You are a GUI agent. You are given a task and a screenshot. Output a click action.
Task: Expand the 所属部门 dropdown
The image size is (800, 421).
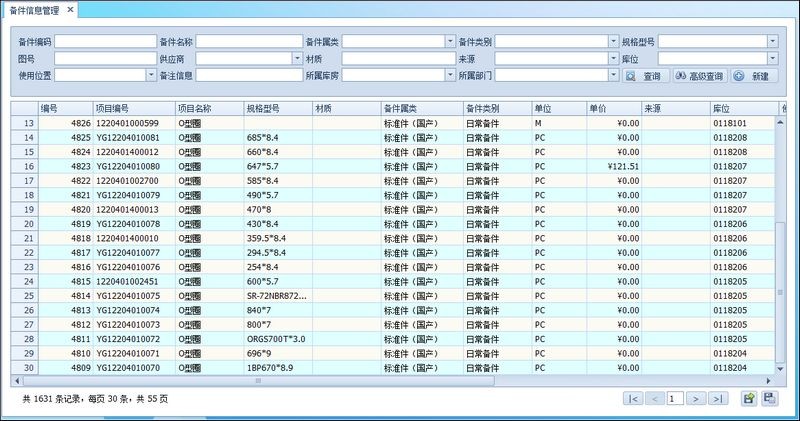(x=613, y=76)
